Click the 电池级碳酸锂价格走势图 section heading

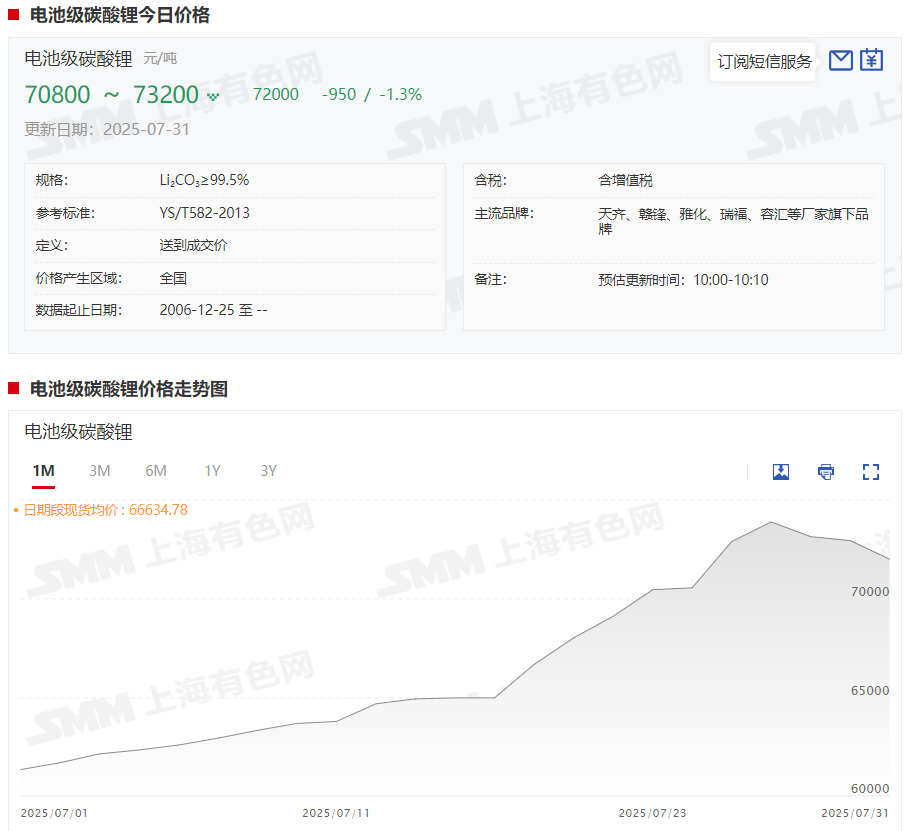[128, 389]
